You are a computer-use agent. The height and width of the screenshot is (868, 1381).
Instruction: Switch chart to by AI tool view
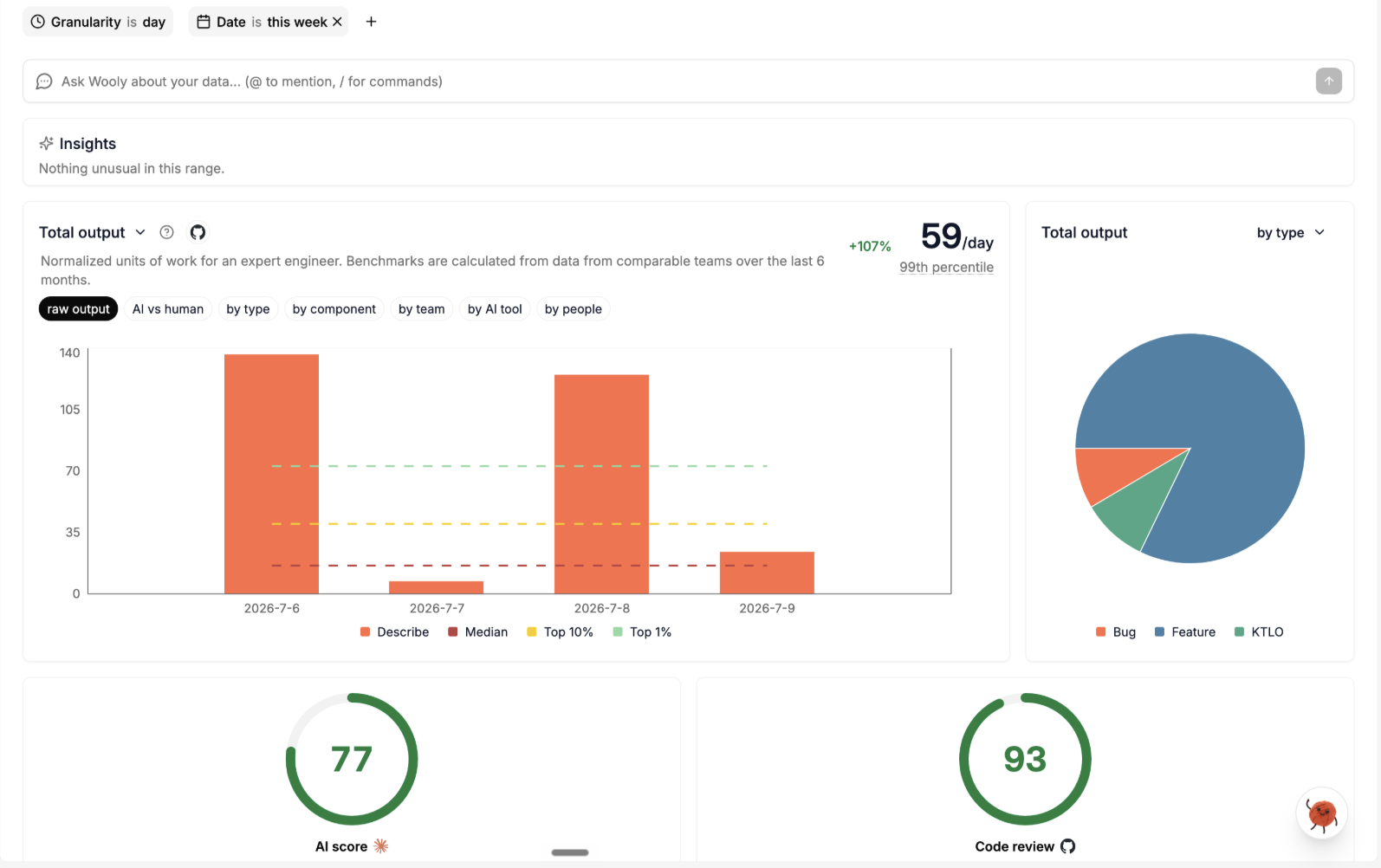tap(495, 309)
